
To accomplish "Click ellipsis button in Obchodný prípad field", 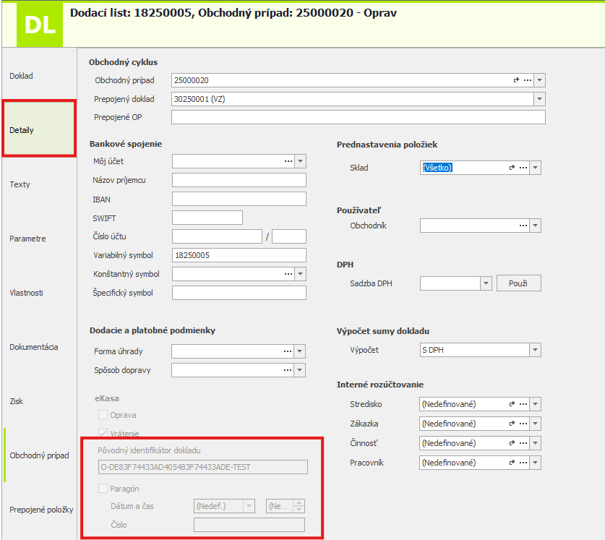I will click(527, 80).
